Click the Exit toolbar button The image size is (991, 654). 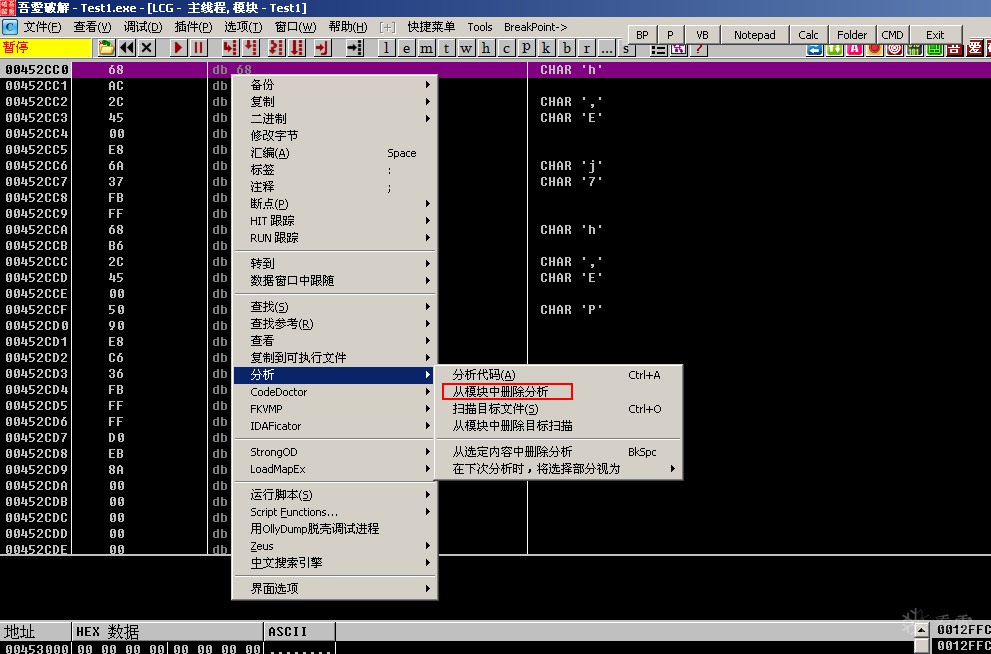935,35
